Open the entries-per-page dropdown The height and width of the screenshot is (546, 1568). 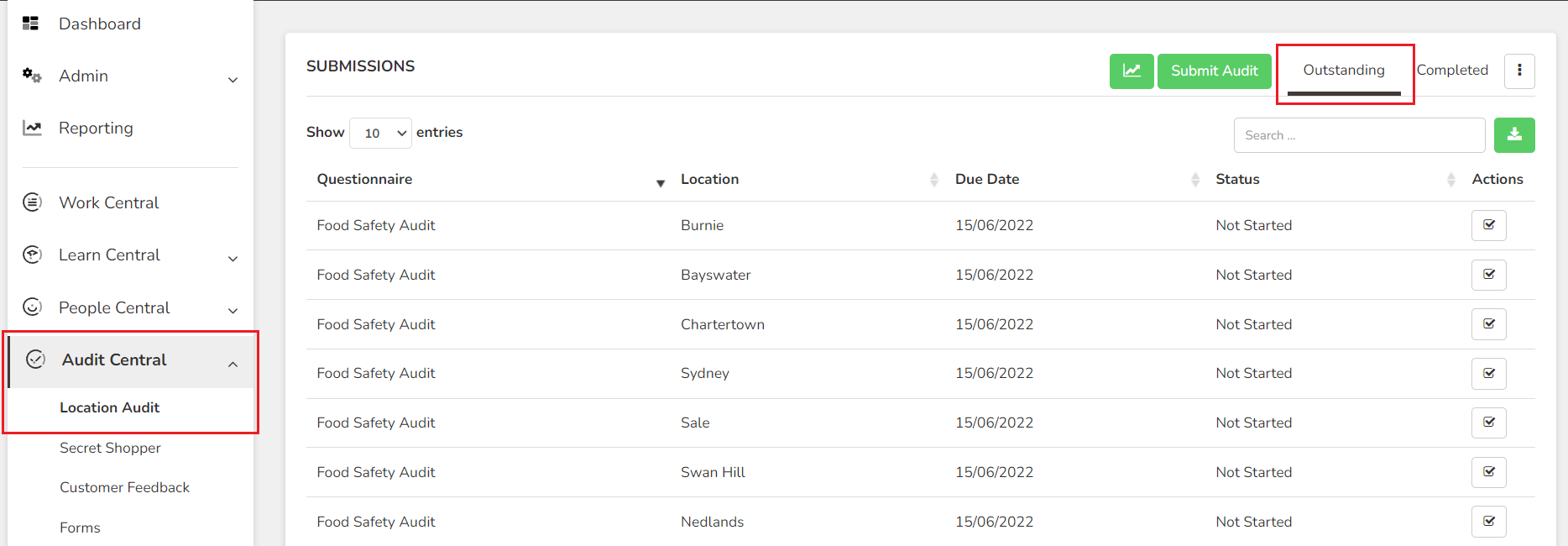pyautogui.click(x=380, y=133)
